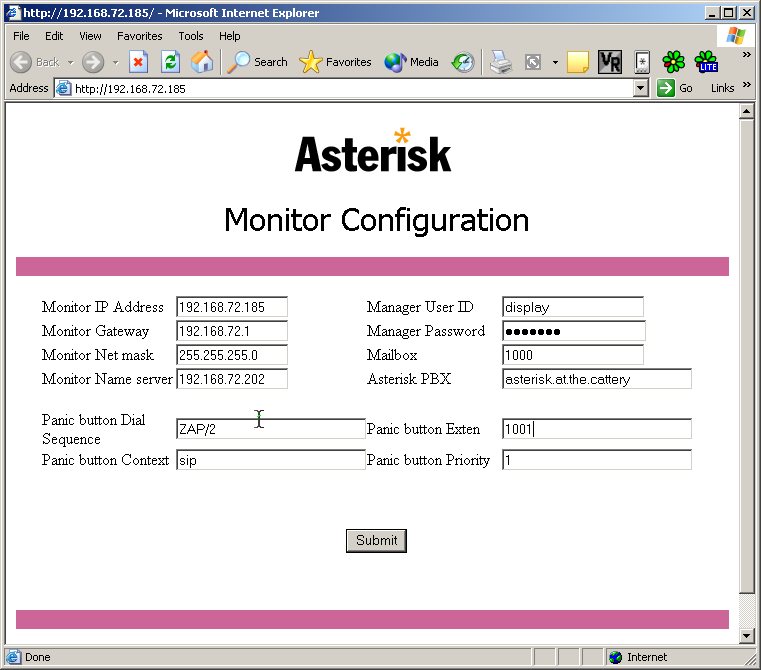Open the File menu
Viewport: 761px width, 670px height.
(x=21, y=36)
